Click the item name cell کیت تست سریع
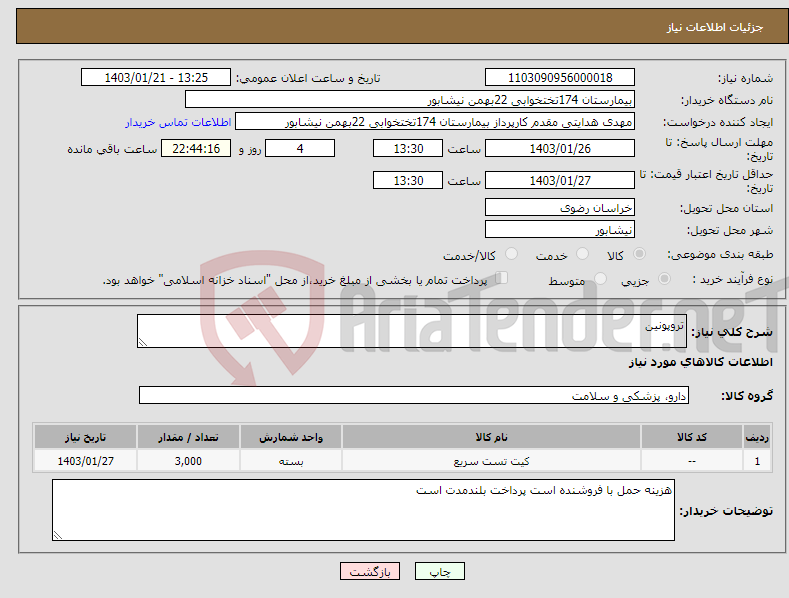This screenshot has width=789, height=598. pos(491,461)
